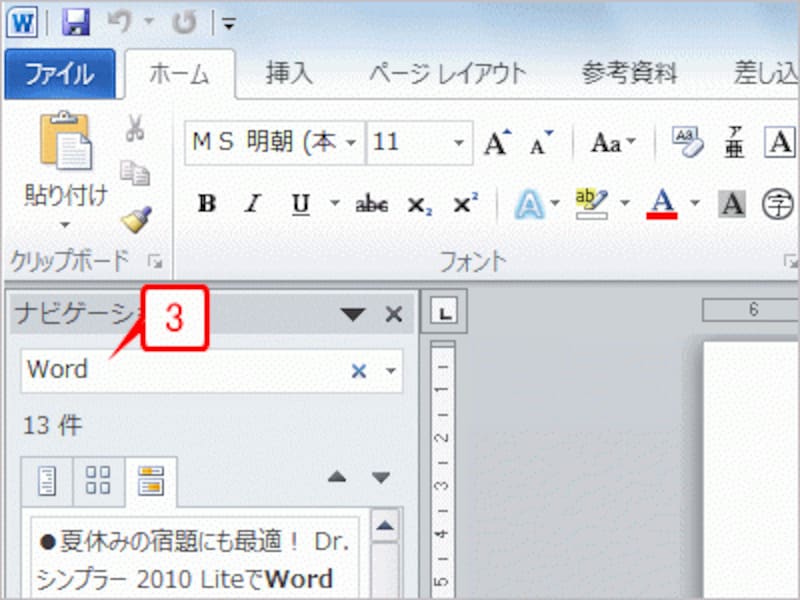Go to previous search result arrow
Viewport: 800px width, 600px height.
point(337,478)
